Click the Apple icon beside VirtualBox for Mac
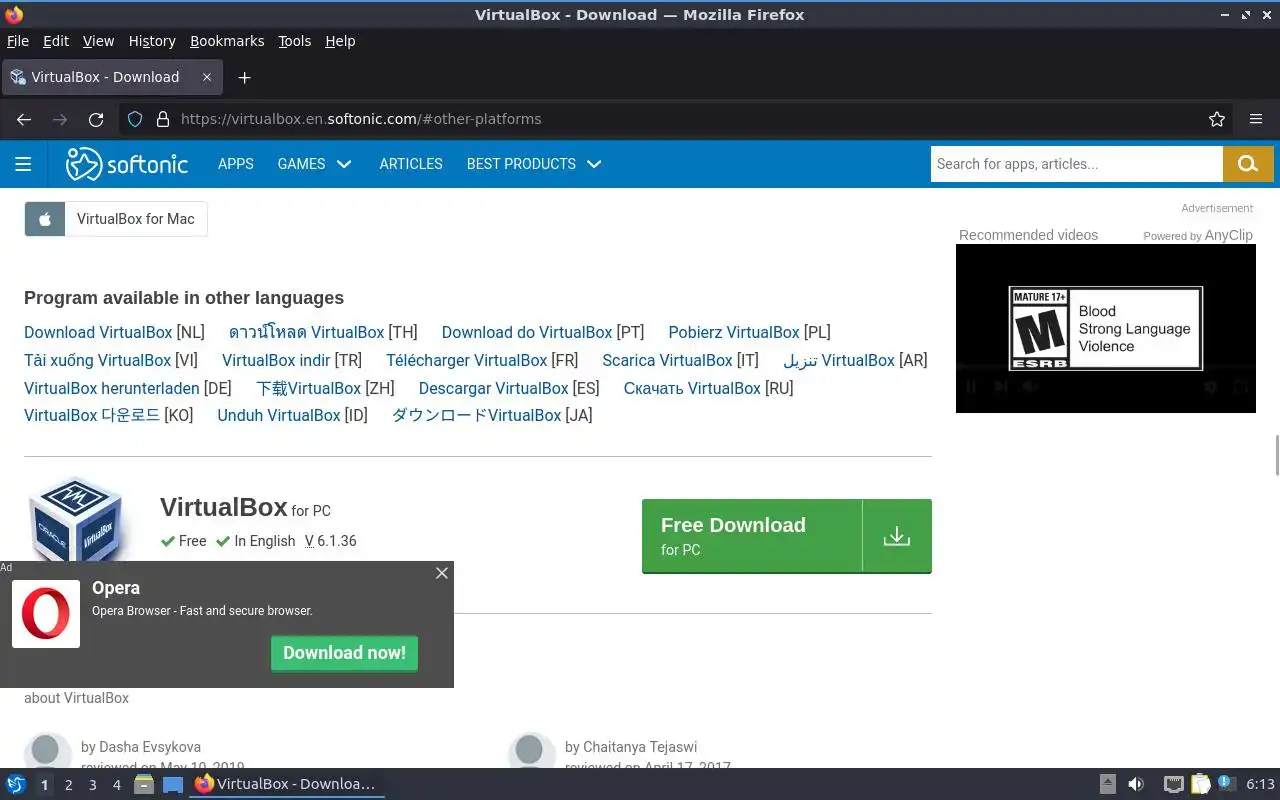1280x800 pixels. tap(45, 219)
